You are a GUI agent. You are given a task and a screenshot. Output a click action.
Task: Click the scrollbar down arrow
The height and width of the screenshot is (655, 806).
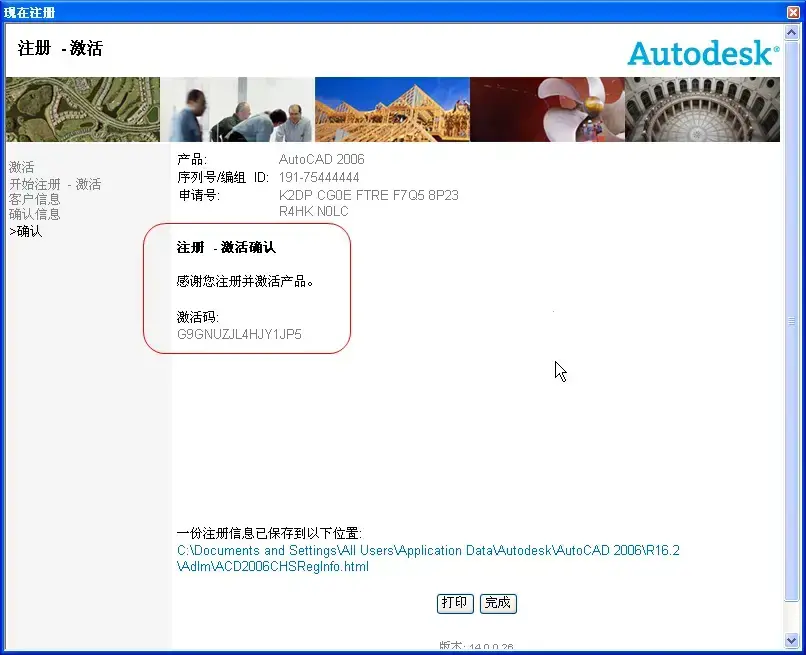click(792, 640)
